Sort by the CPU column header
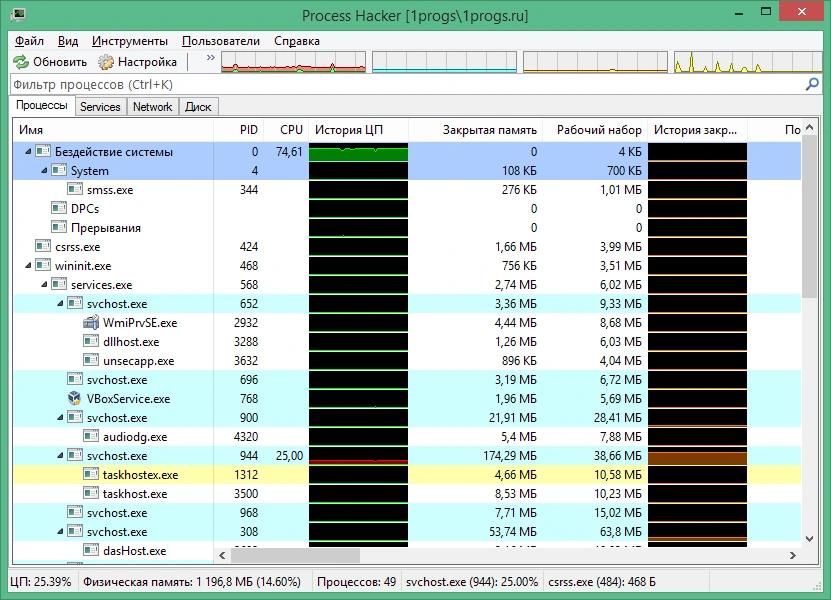 [x=285, y=130]
